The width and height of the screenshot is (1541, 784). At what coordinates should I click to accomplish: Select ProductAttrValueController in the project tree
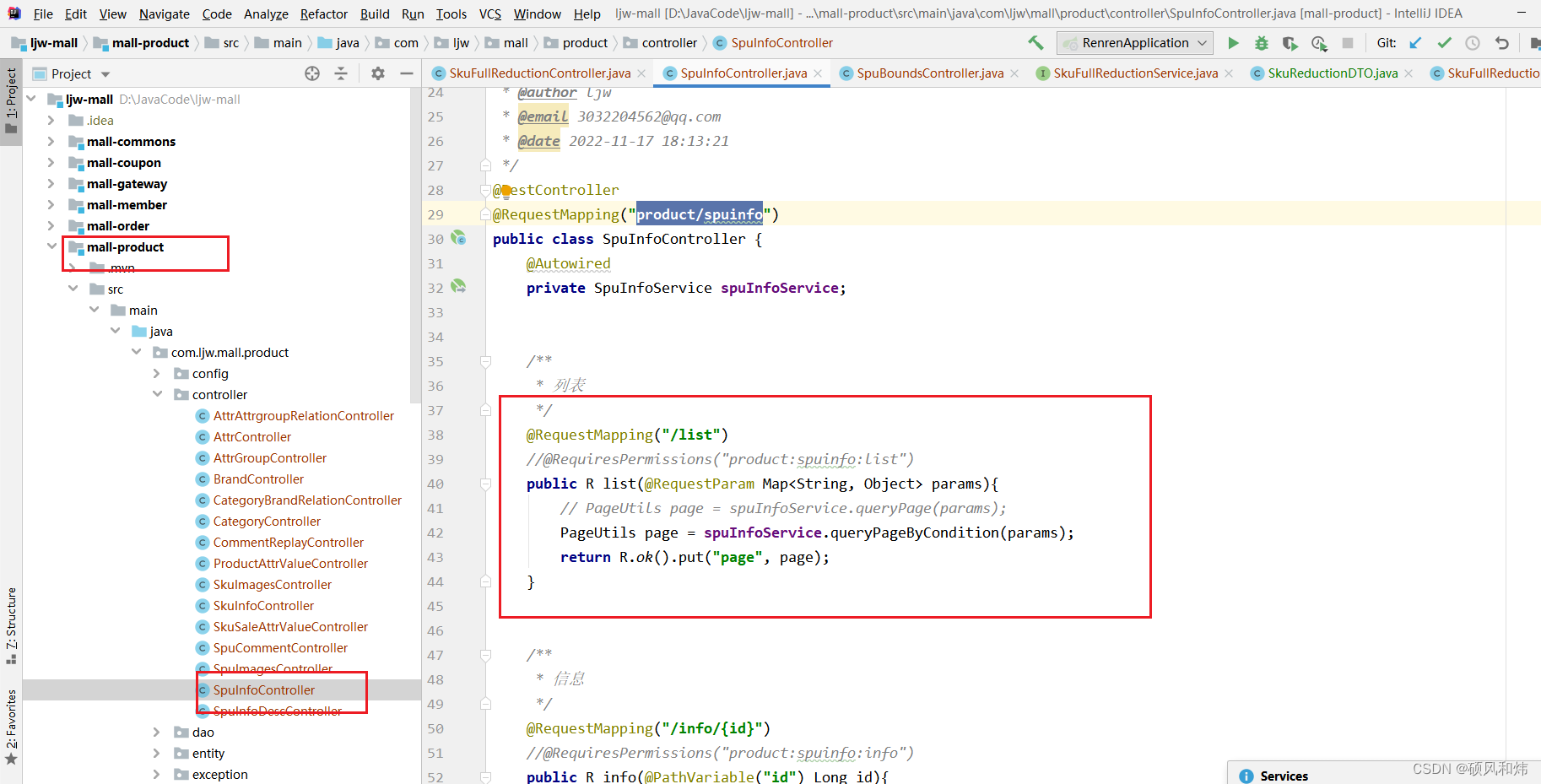(x=290, y=563)
